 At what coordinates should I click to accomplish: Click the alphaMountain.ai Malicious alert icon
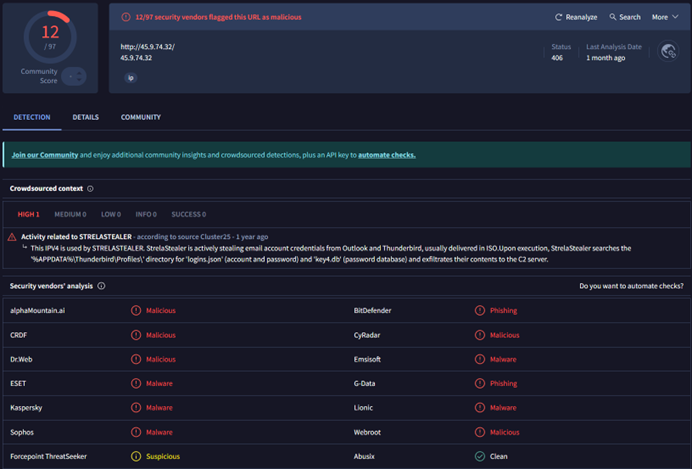coord(136,311)
